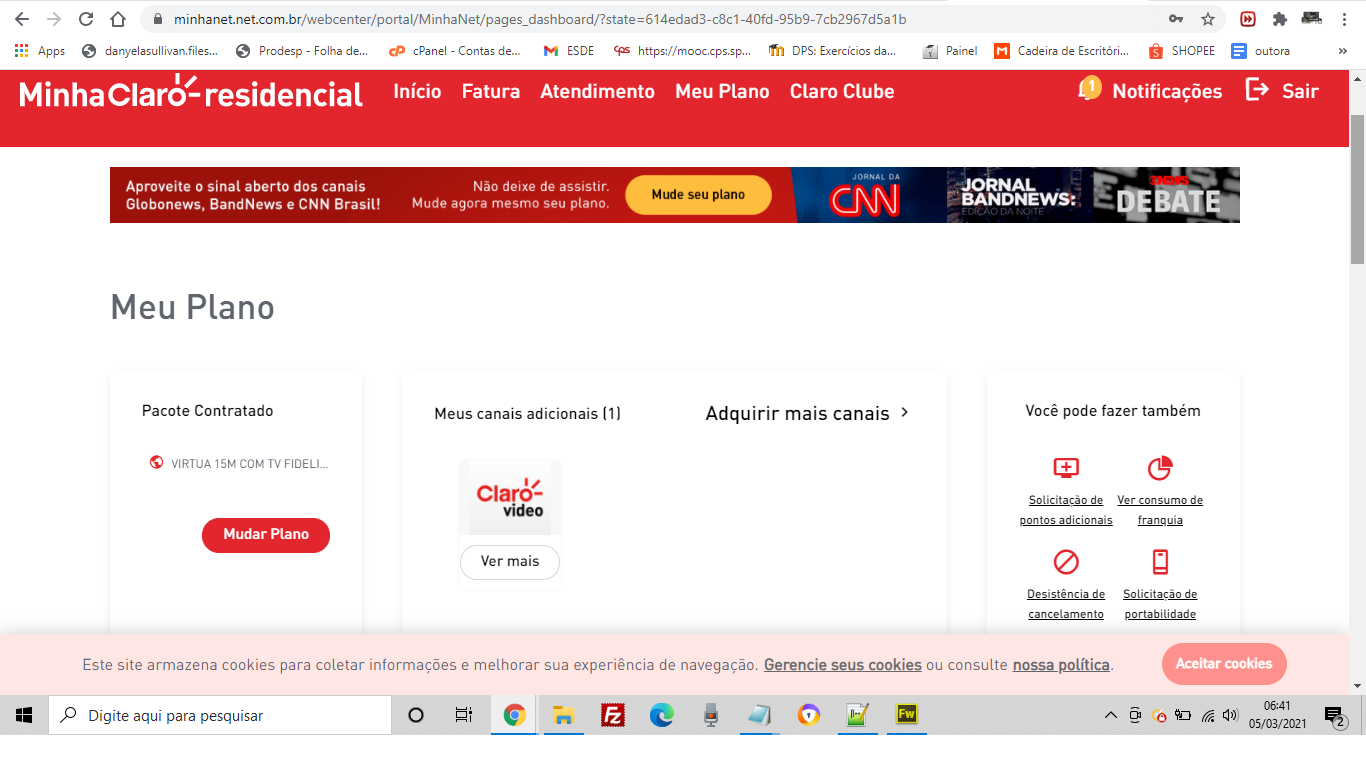This screenshot has width=1366, height=768.
Task: Click the additional points request icon
Action: [x=1066, y=468]
